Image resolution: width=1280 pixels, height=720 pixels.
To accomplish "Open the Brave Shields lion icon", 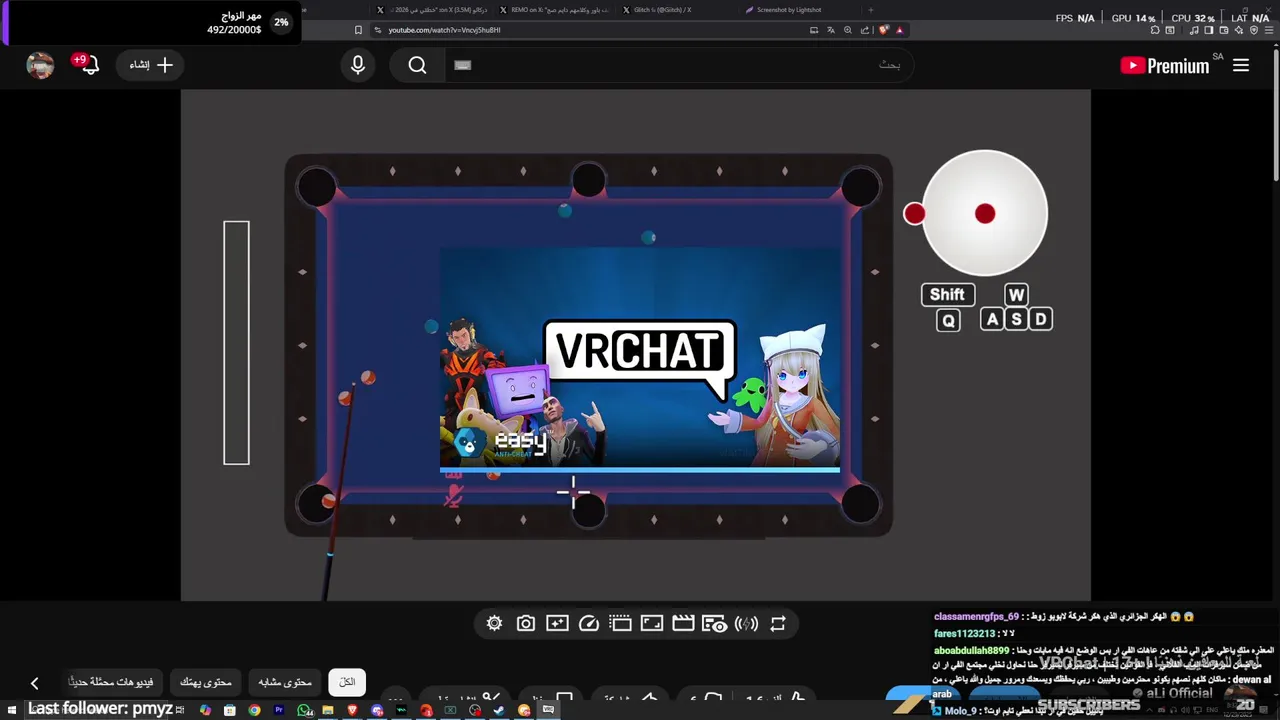I will pos(884,30).
